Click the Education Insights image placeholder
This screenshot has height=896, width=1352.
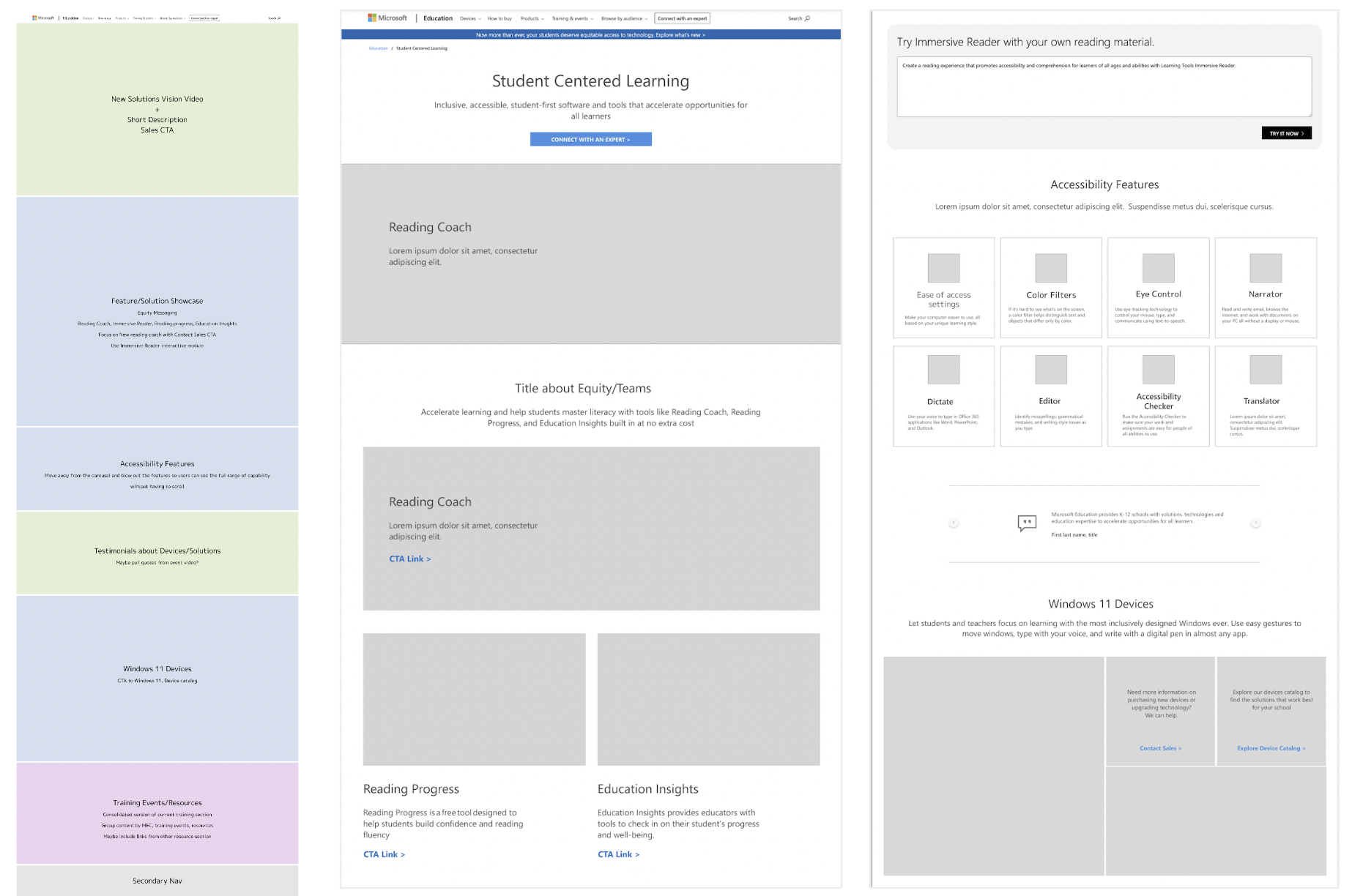(709, 699)
